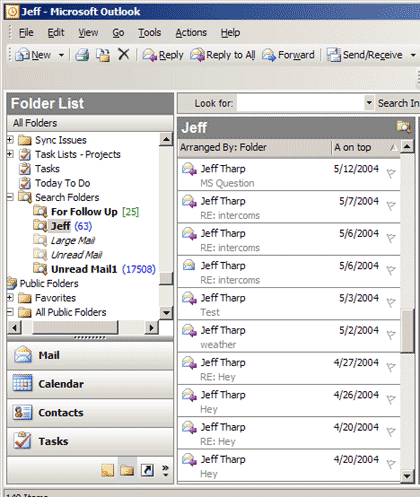The height and width of the screenshot is (497, 420).
Task: Click the Delete X icon
Action: (124, 54)
